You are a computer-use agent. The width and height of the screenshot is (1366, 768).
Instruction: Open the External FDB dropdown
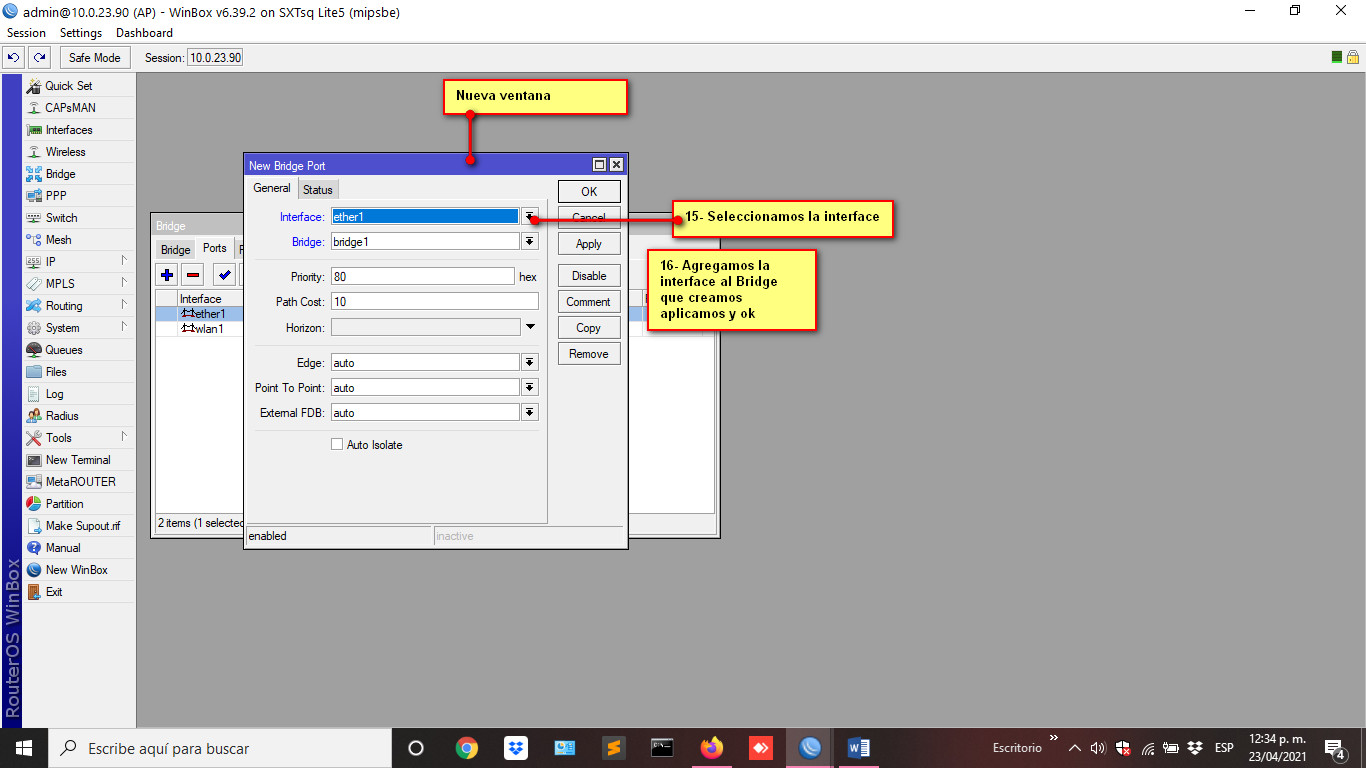(529, 413)
